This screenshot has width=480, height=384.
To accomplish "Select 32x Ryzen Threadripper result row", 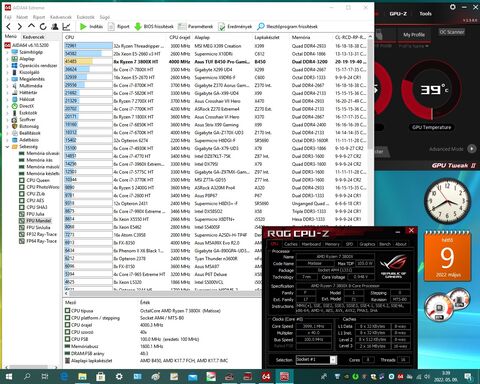I will 215,46.
